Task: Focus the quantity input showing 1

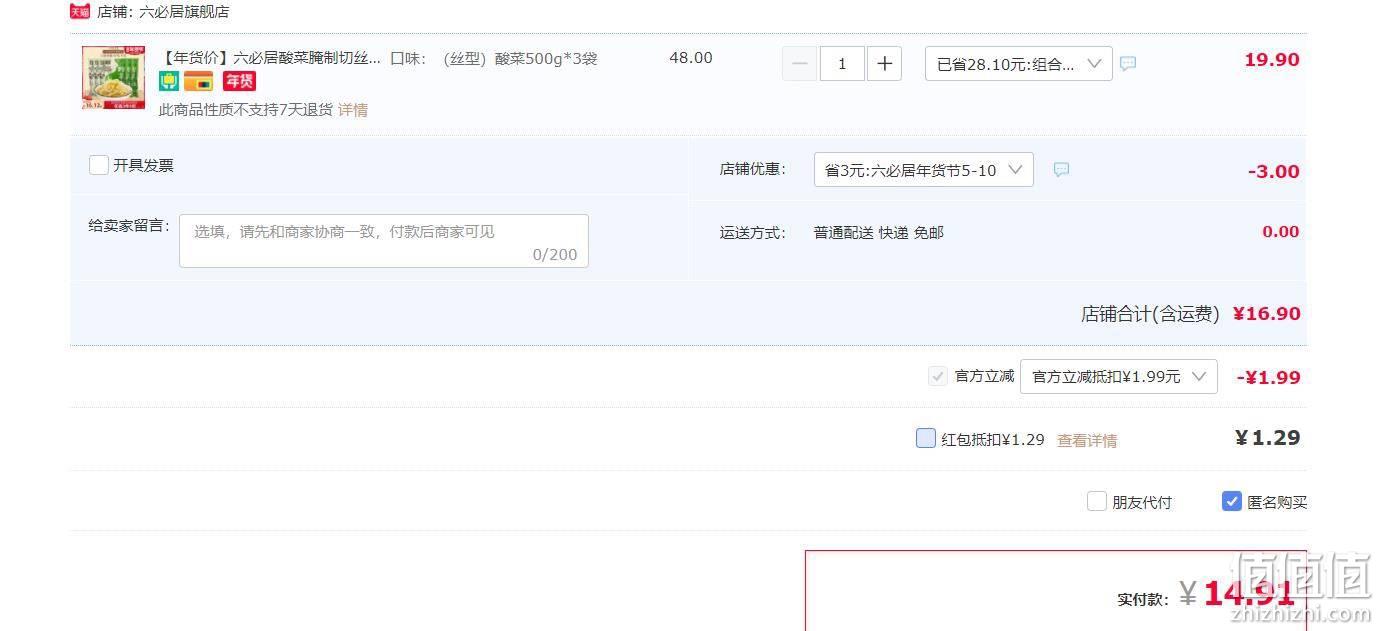Action: [x=842, y=64]
